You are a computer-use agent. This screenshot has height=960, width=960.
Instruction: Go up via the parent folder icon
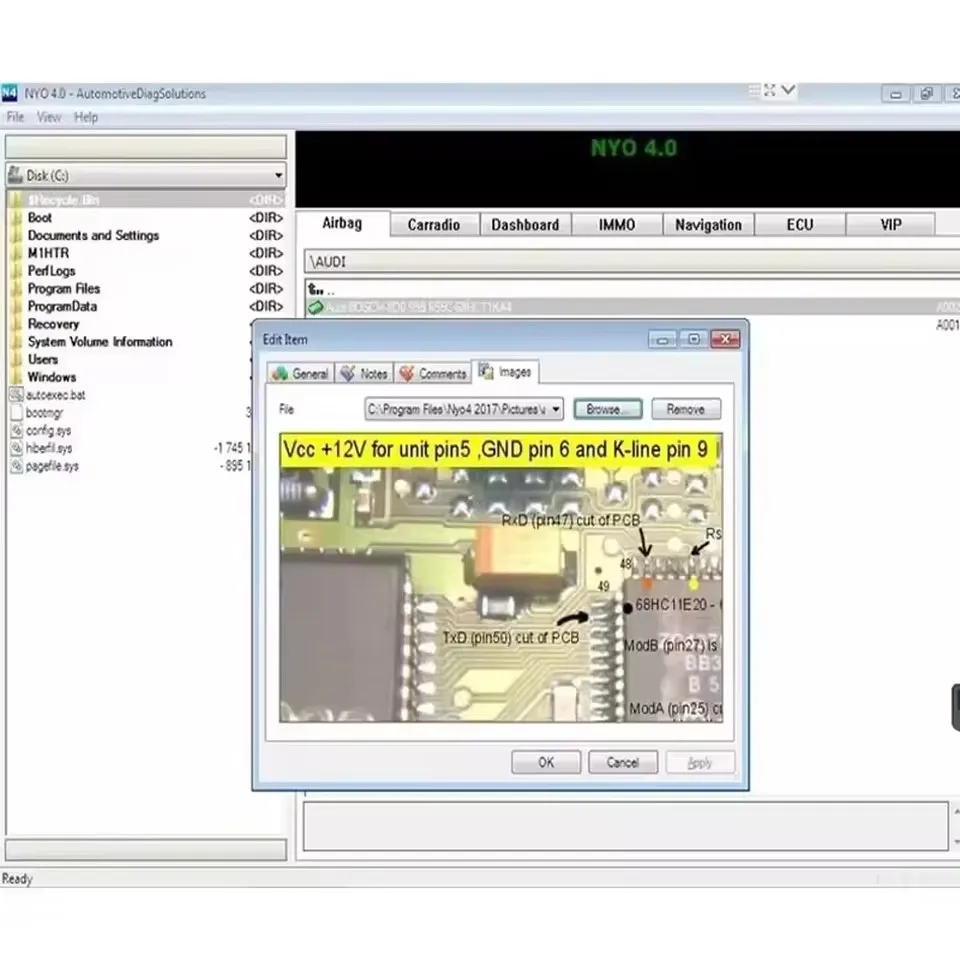click(315, 289)
